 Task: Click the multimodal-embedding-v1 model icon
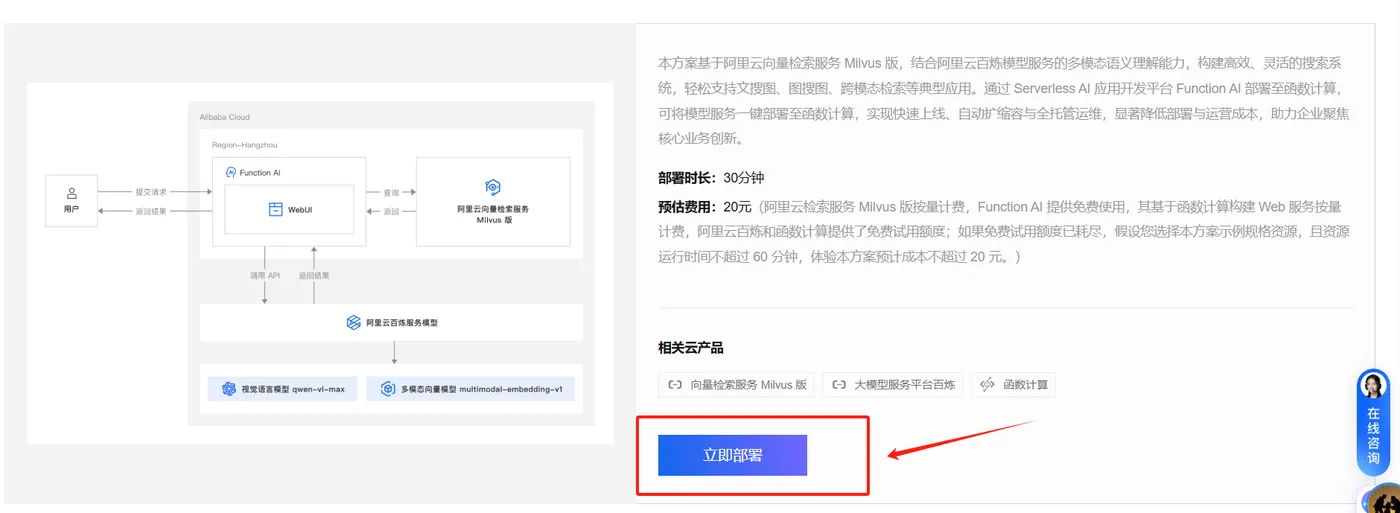click(388, 389)
